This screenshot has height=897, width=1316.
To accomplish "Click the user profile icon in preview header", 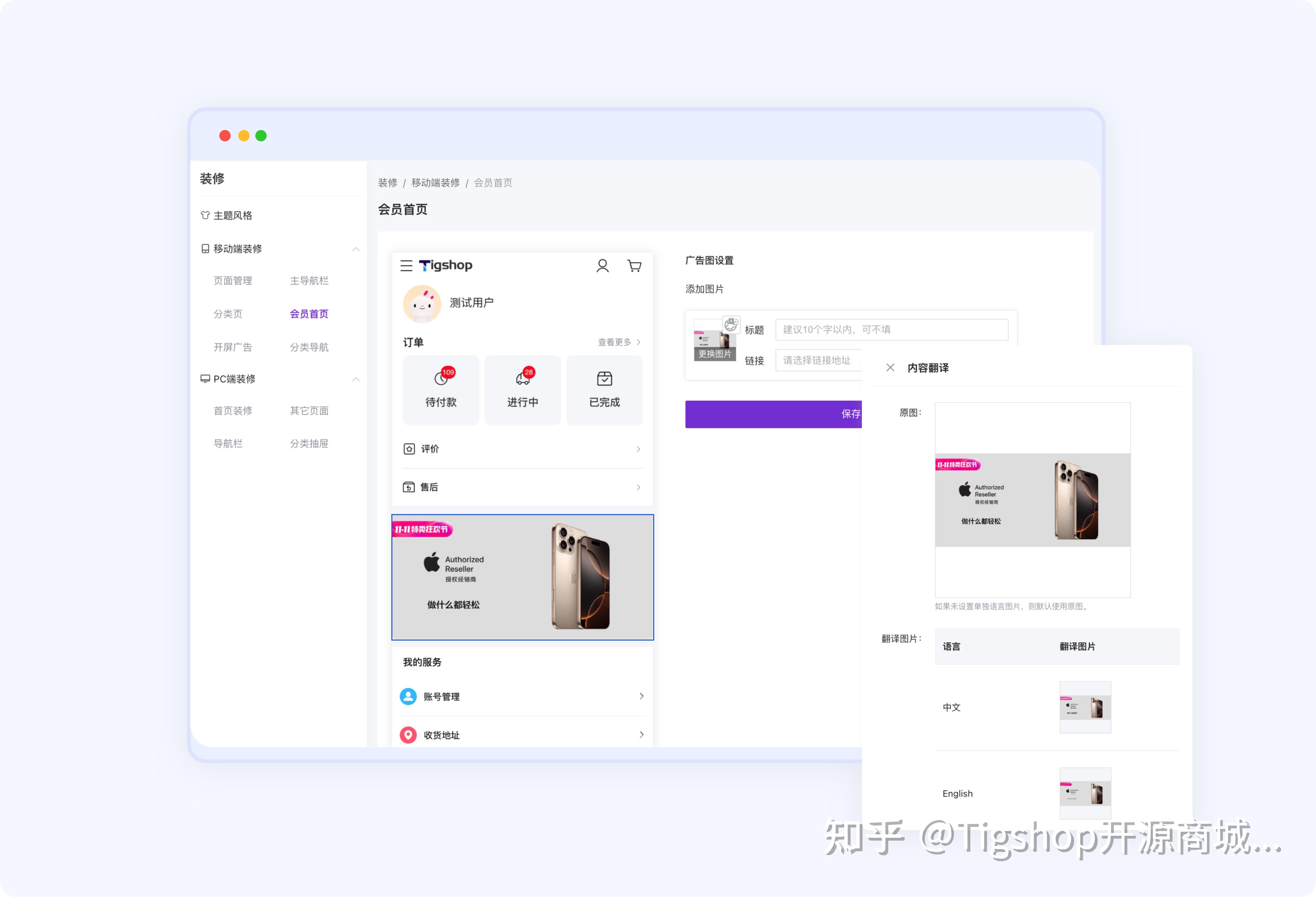I will click(x=602, y=266).
